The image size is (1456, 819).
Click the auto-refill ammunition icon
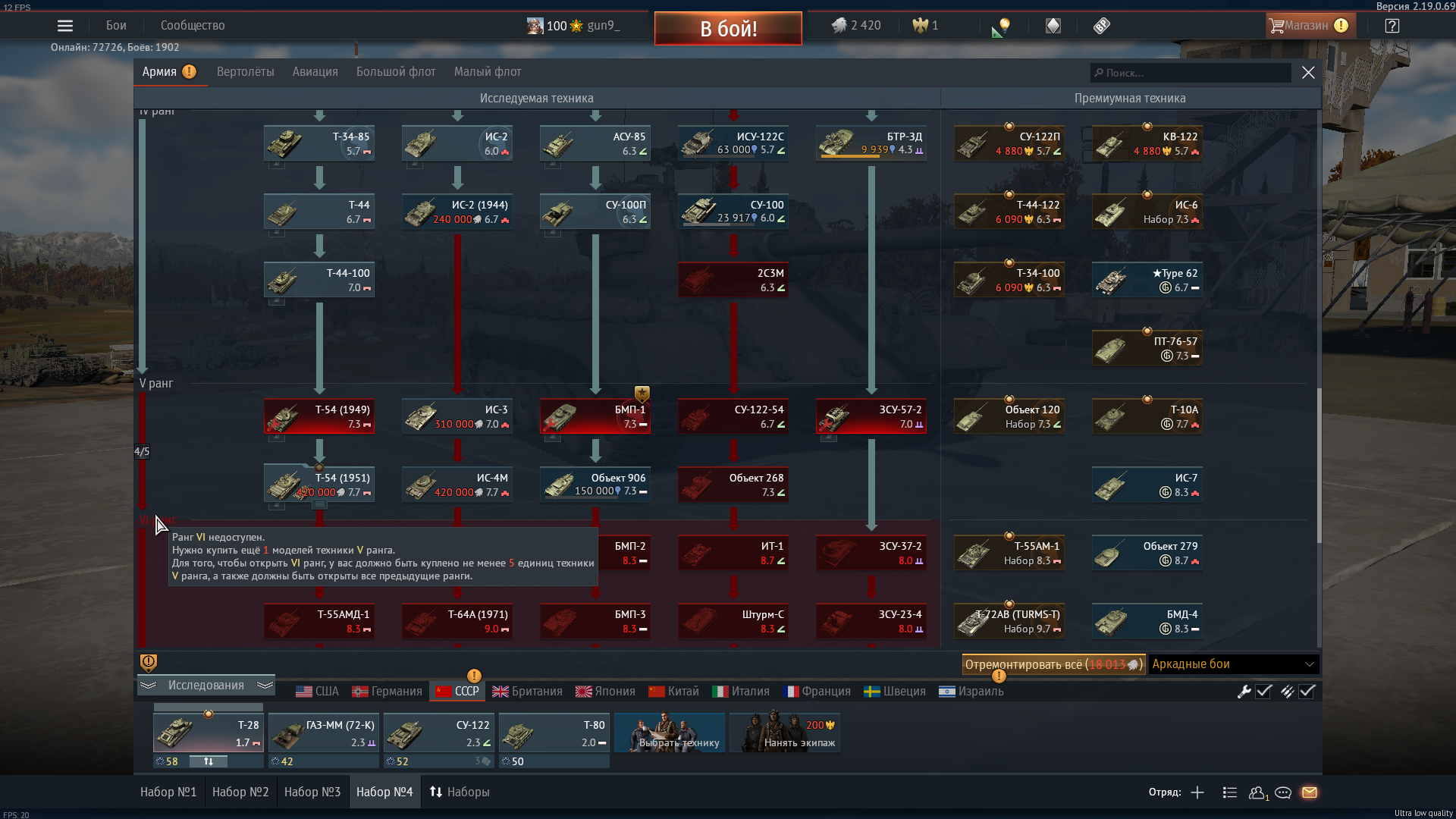(1287, 692)
